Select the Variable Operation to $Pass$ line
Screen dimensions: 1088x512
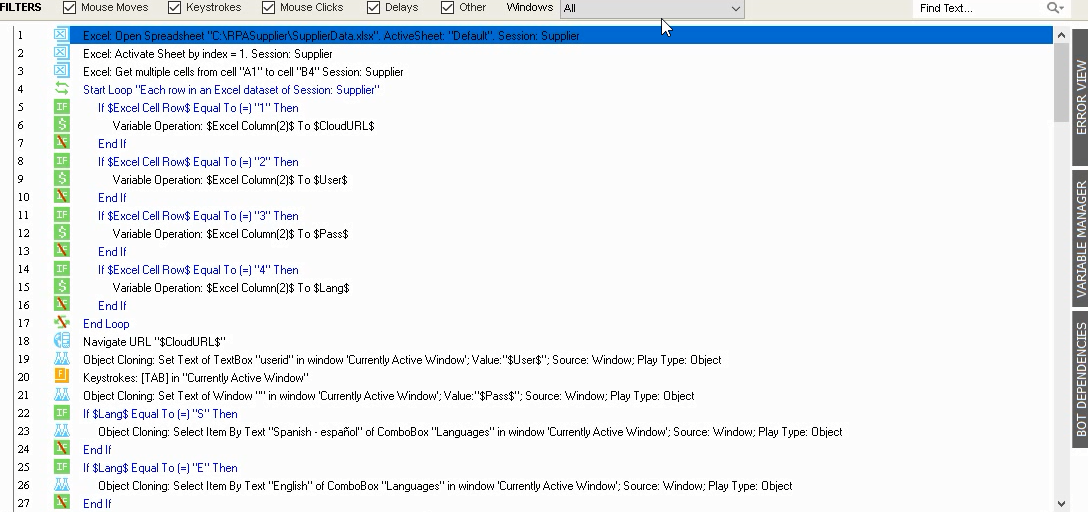point(230,234)
